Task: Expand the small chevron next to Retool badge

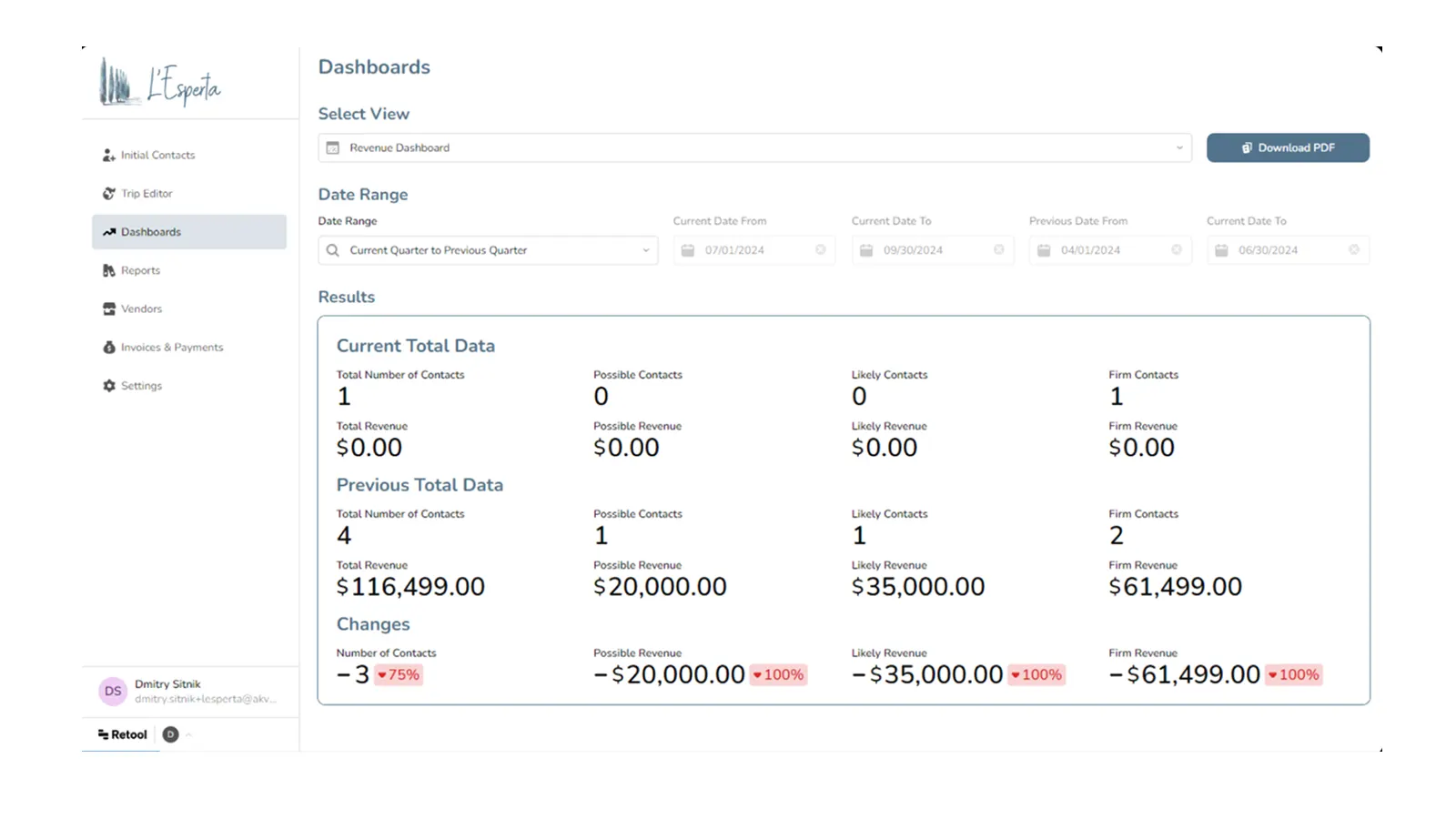Action: [x=188, y=734]
